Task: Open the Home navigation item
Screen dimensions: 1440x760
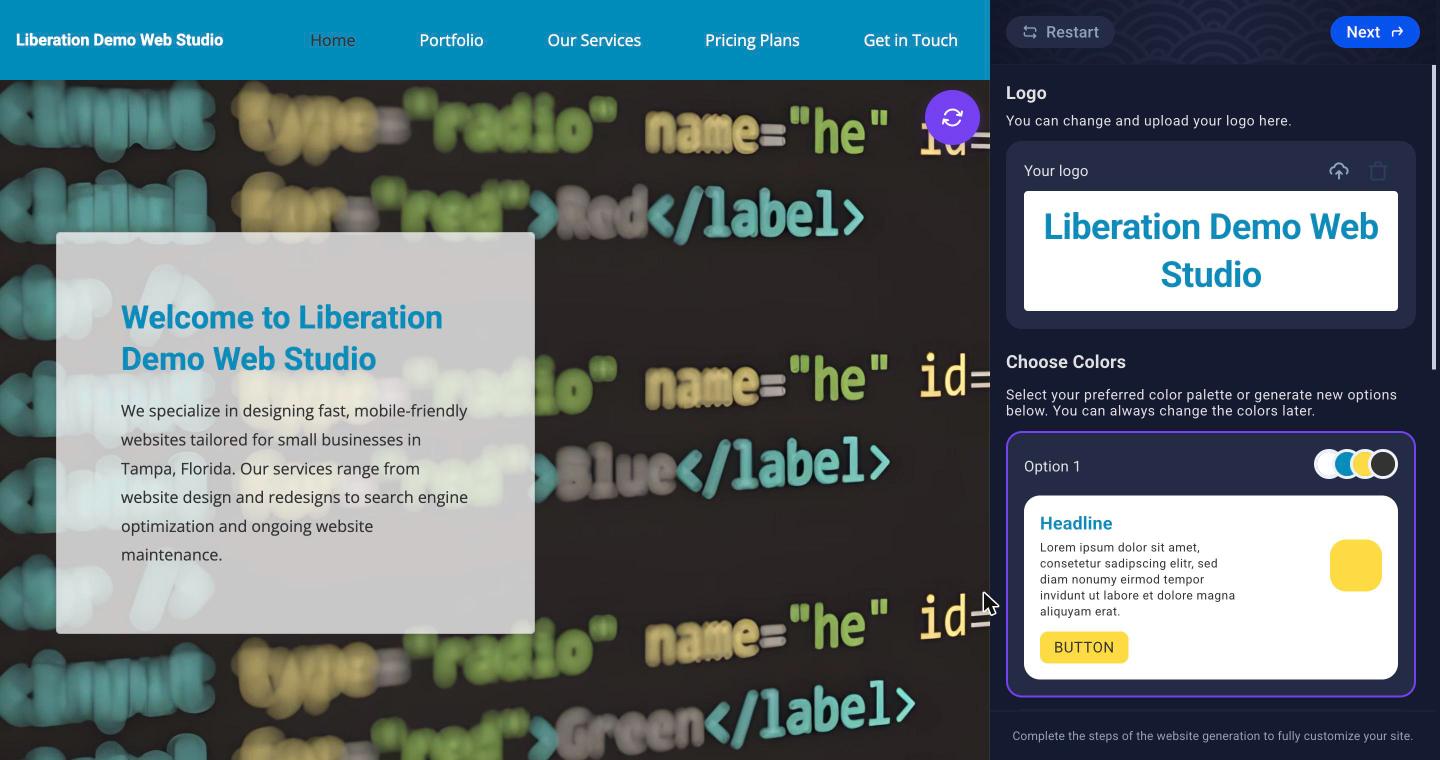Action: (x=332, y=40)
